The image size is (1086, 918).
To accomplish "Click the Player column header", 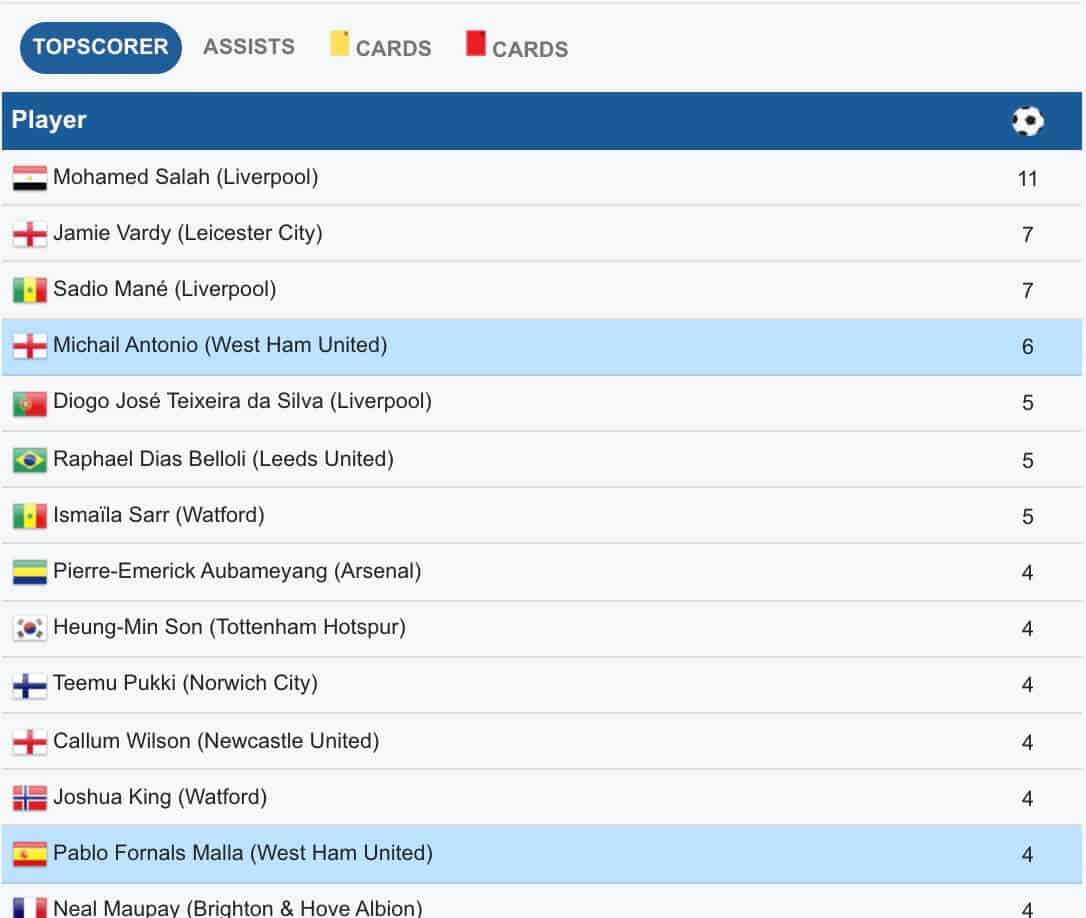I will coord(49,120).
